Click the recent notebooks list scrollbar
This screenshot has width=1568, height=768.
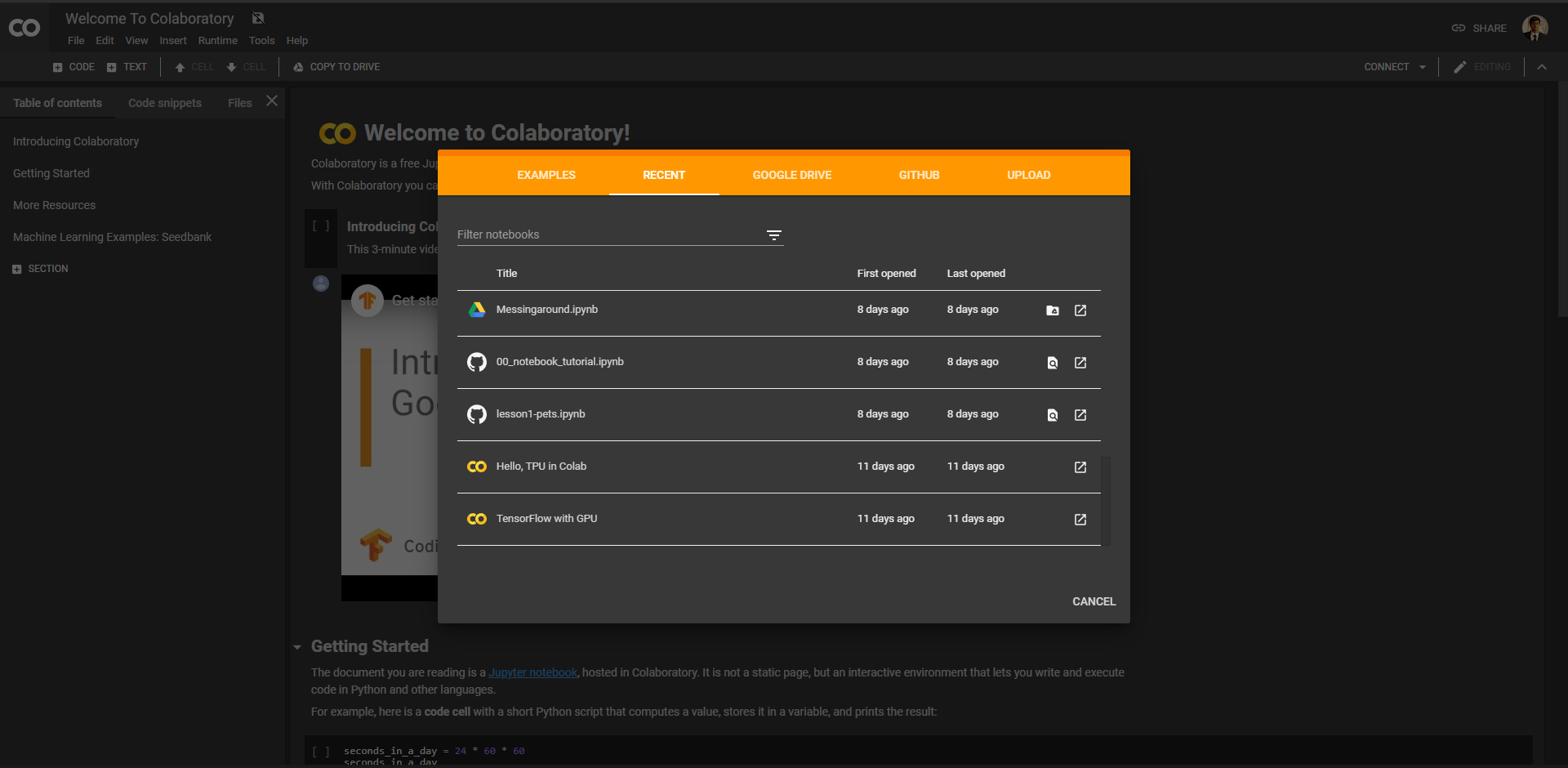[x=1106, y=500]
